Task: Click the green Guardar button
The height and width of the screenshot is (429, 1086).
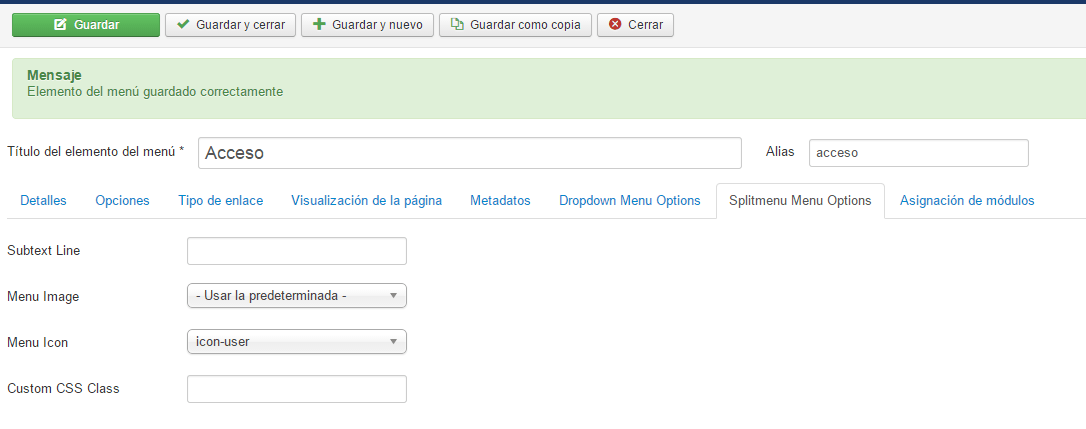Action: pos(86,25)
